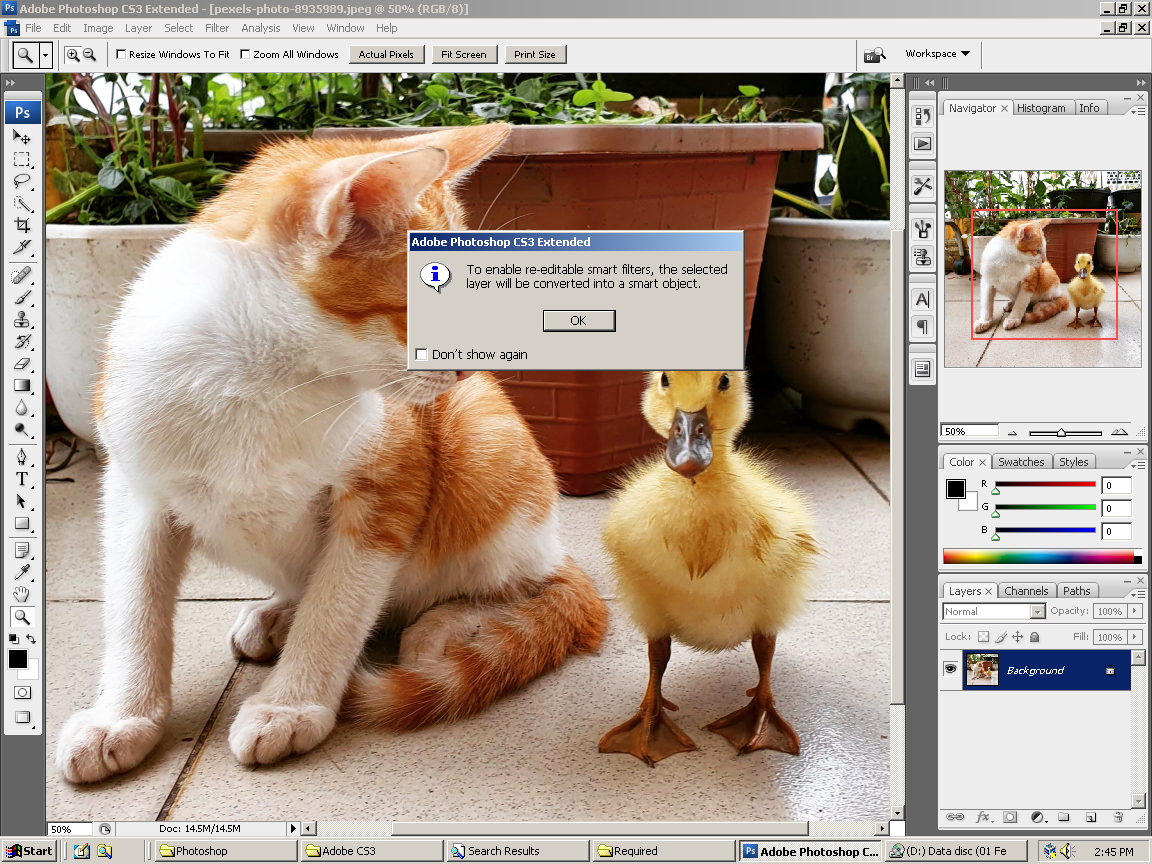Toggle lock position

pos(1018,637)
